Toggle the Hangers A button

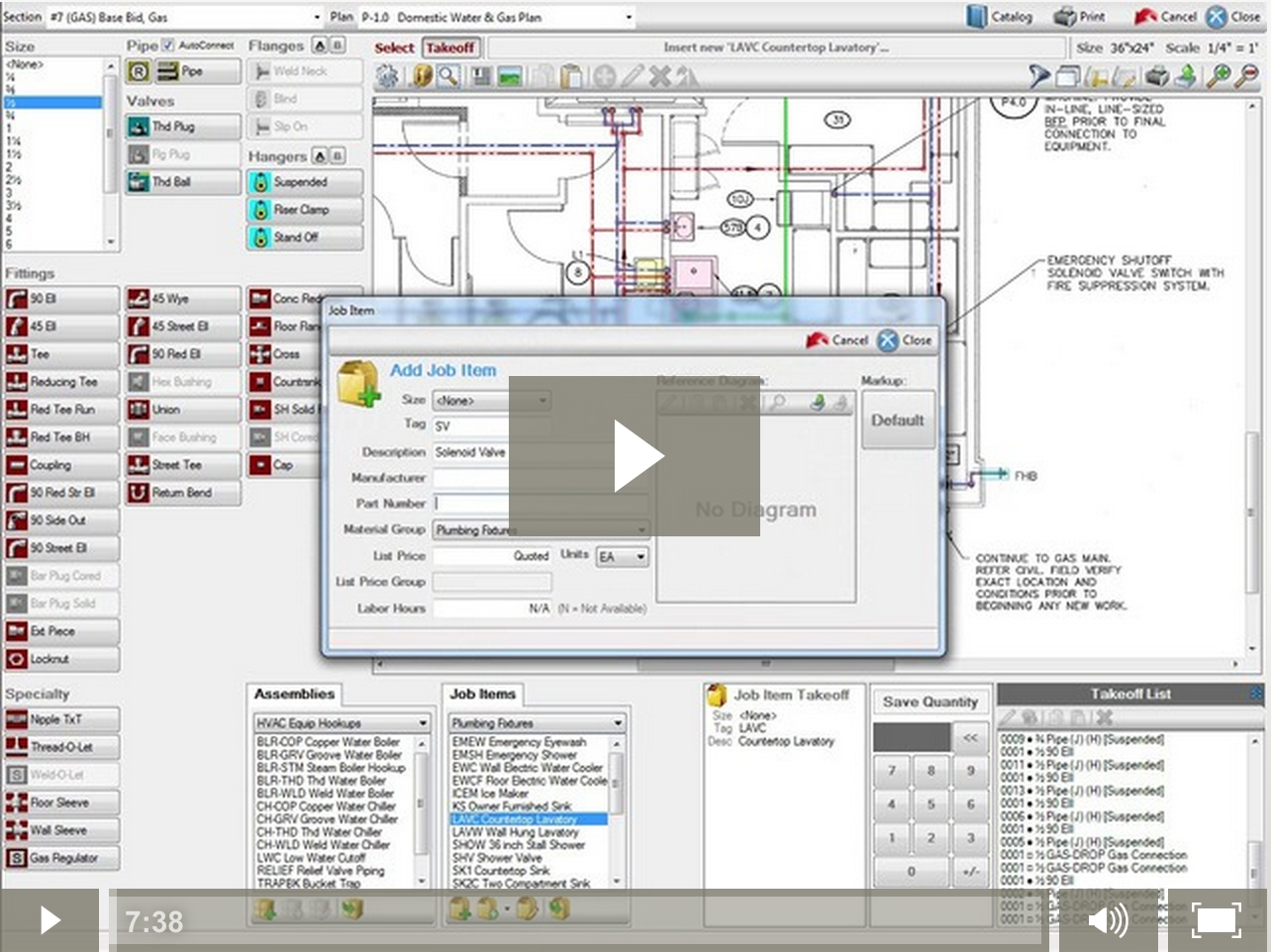point(320,155)
